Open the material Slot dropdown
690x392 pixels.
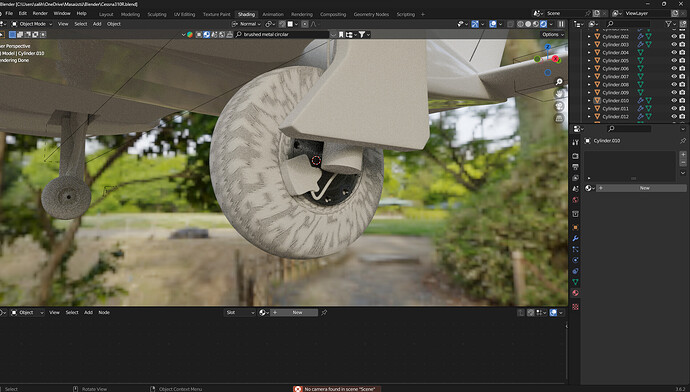[240, 312]
